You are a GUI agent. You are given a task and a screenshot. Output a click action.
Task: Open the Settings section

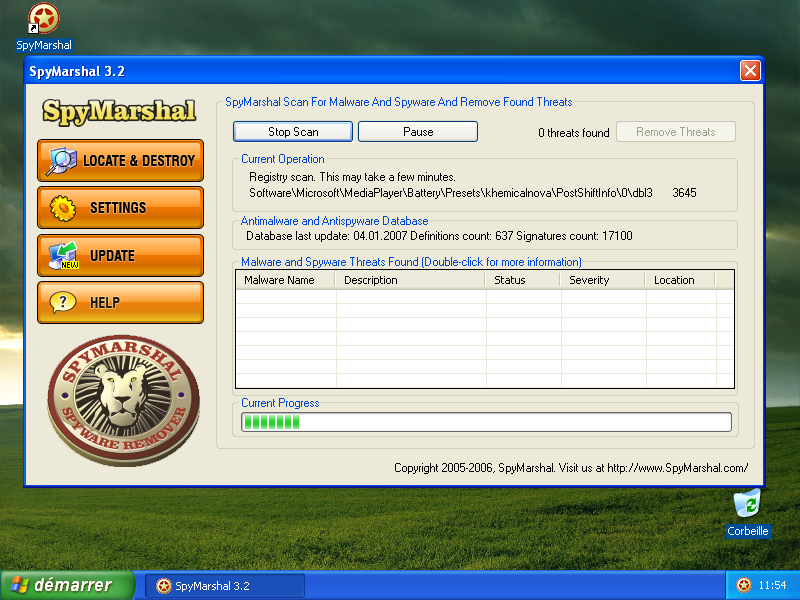(120, 208)
